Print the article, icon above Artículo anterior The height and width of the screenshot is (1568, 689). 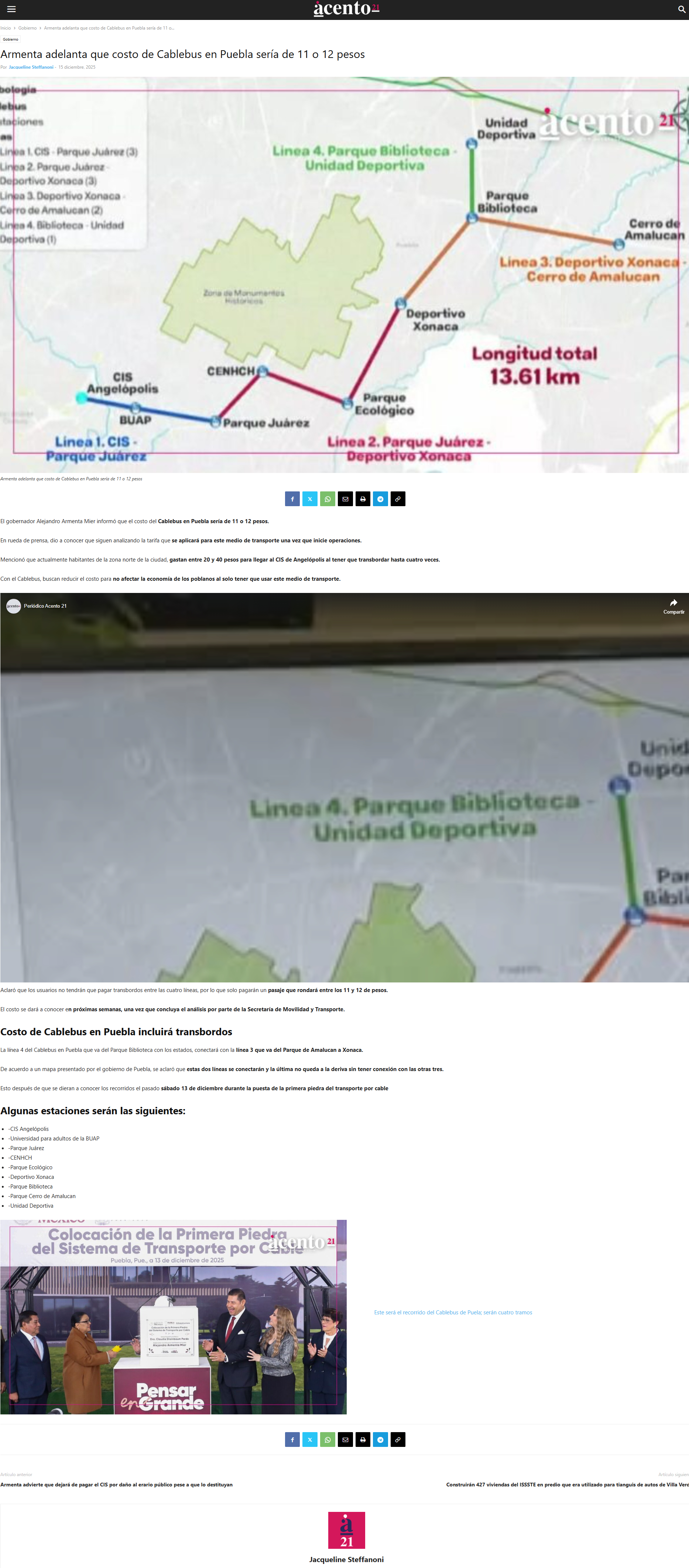pyautogui.click(x=363, y=1440)
